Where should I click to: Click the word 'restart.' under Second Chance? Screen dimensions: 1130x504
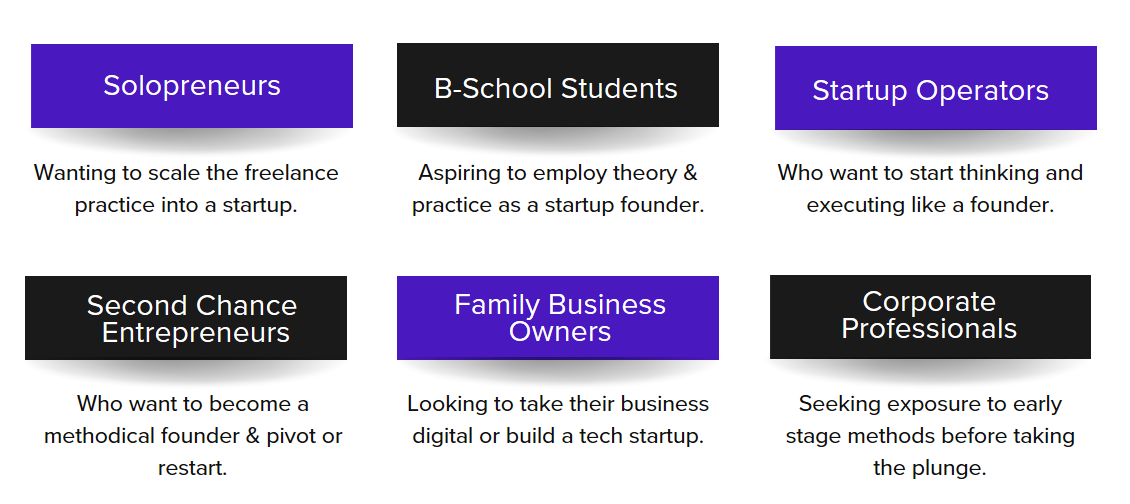point(193,469)
